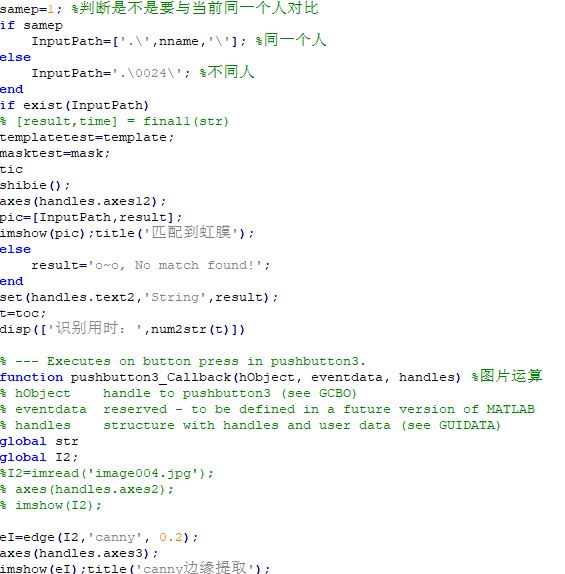Click the InputPath '.\0024\' line
The image size is (565, 574).
(x=143, y=72)
